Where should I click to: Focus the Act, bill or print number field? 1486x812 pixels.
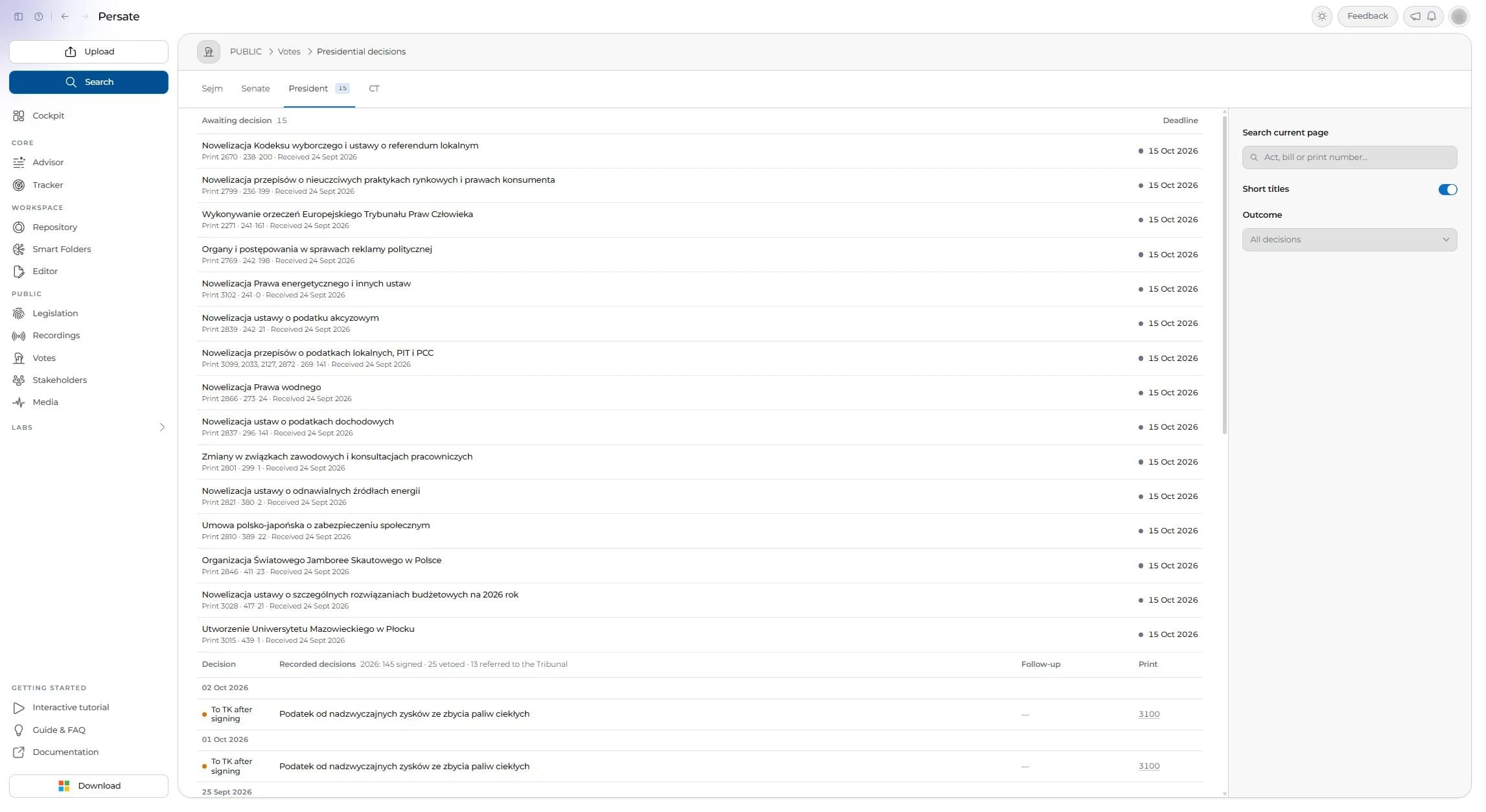pos(1349,157)
